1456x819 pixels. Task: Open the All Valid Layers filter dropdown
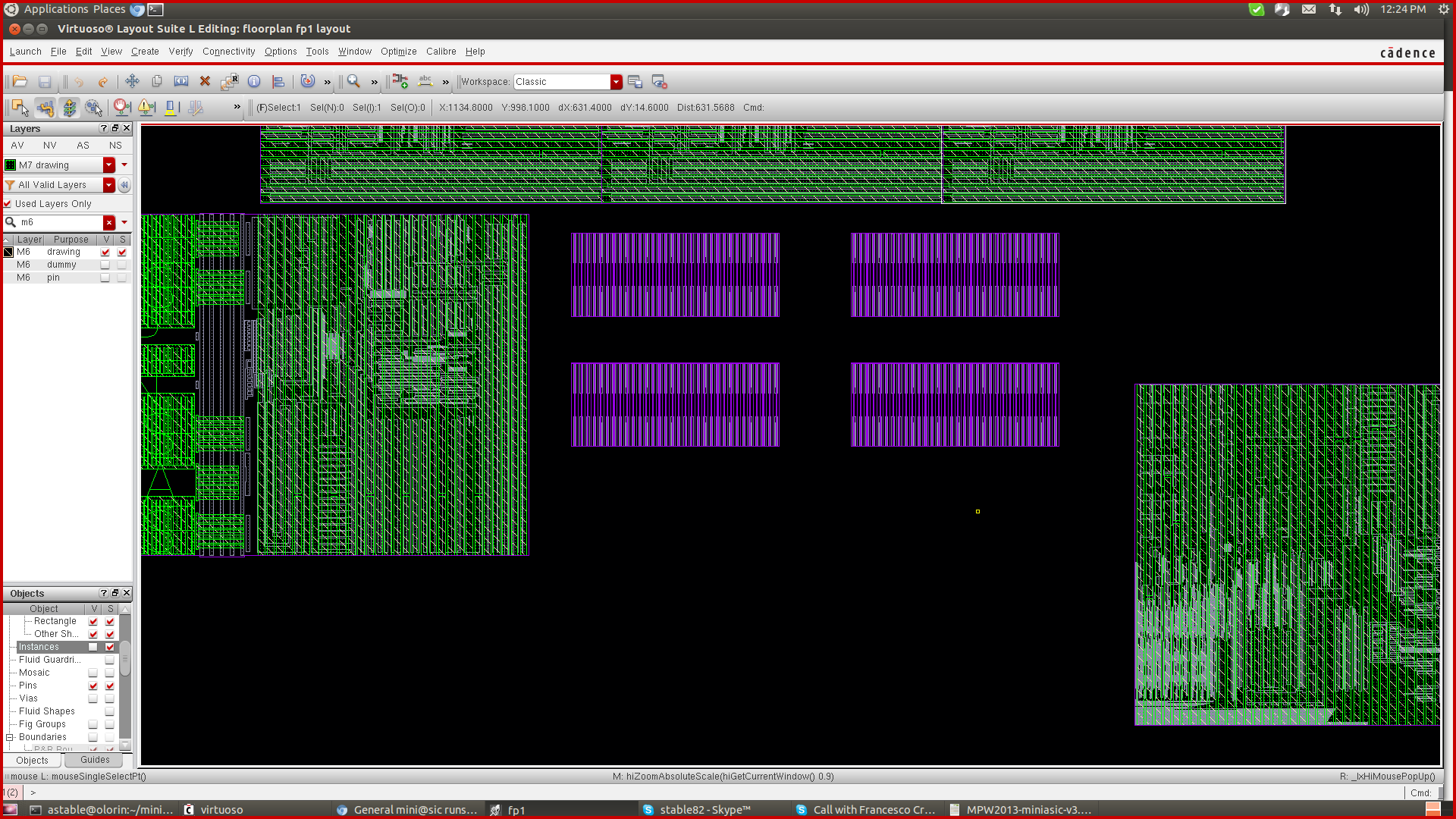(109, 185)
